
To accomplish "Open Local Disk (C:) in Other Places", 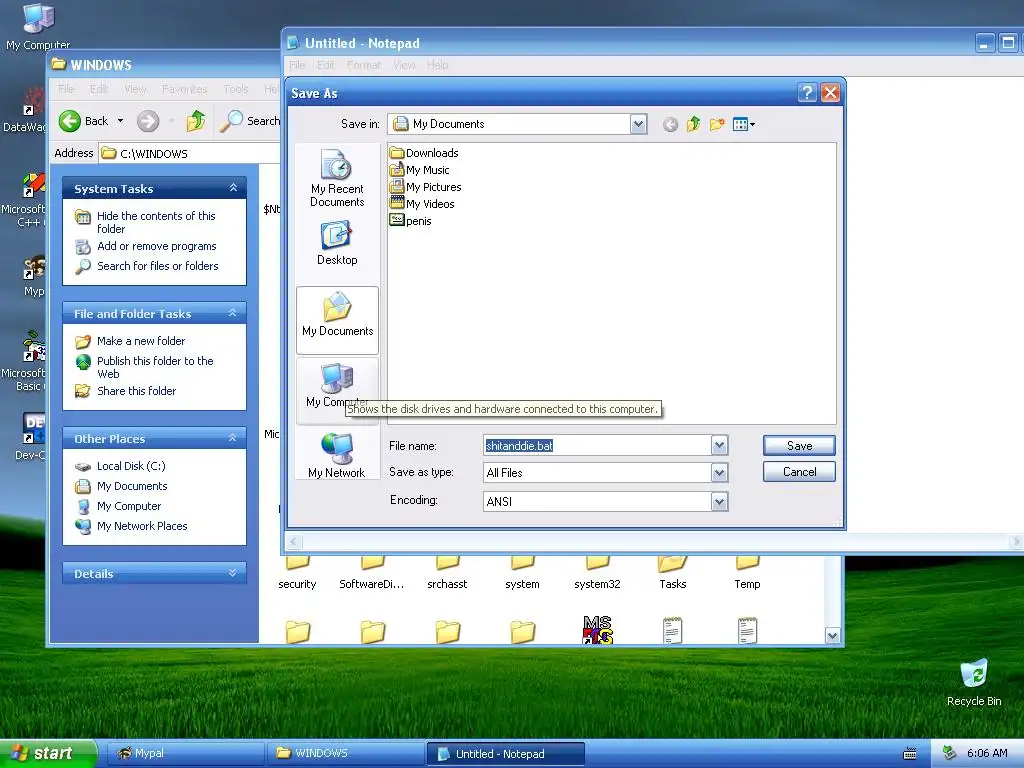I will (x=131, y=466).
